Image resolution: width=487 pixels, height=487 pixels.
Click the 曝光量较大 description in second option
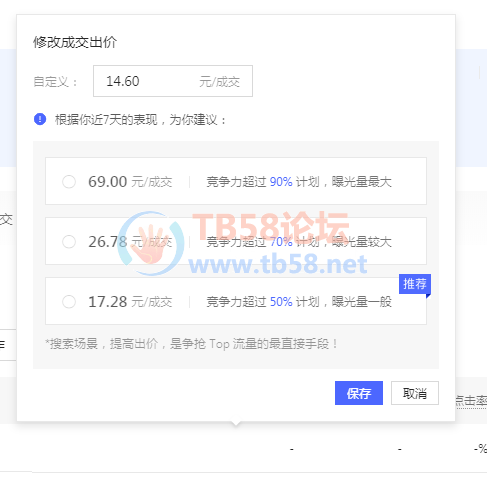362,242
